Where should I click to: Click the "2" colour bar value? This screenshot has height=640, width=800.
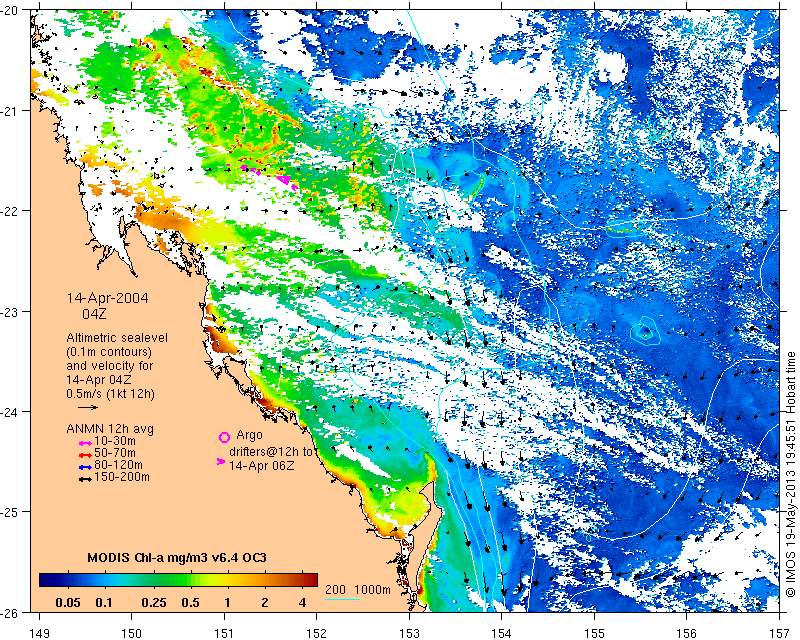[264, 603]
